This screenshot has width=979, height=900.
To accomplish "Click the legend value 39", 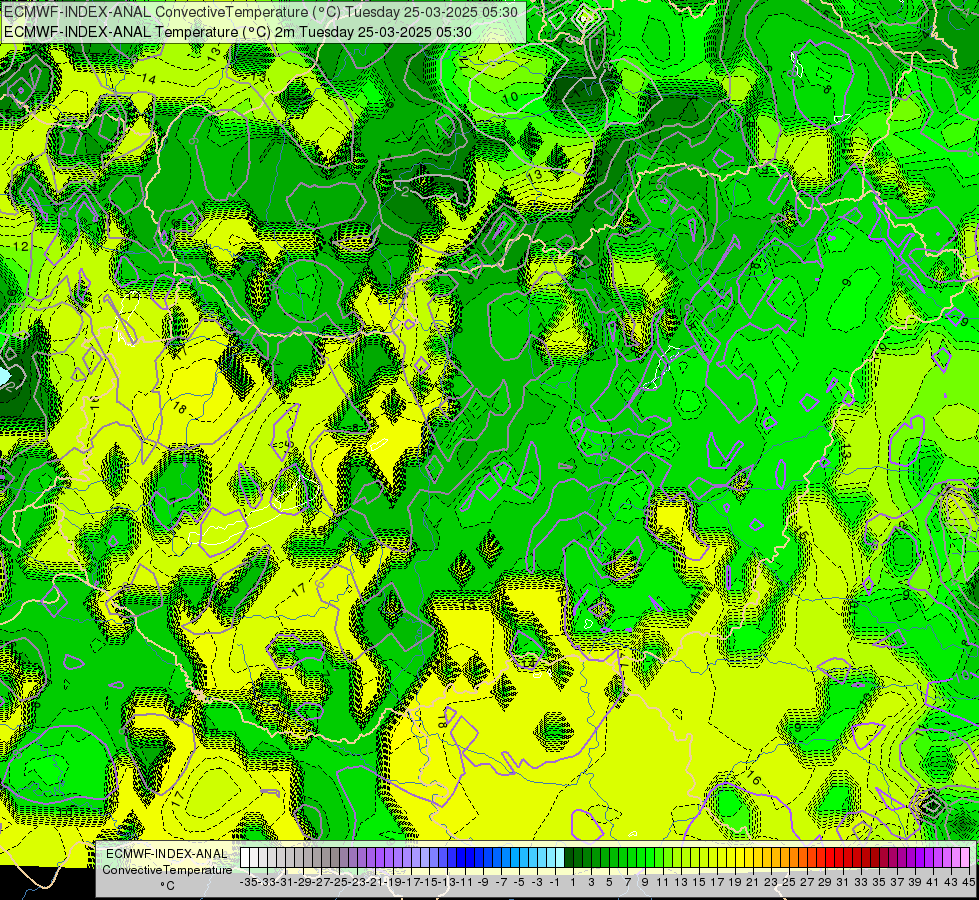I will point(915,882).
